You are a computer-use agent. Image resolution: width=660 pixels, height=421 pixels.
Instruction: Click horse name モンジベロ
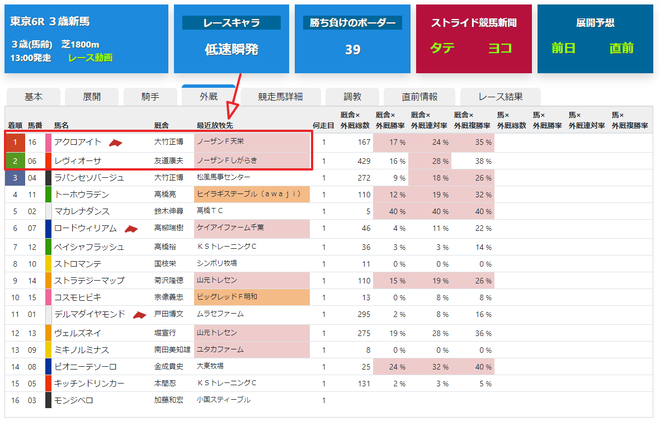tap(74, 400)
